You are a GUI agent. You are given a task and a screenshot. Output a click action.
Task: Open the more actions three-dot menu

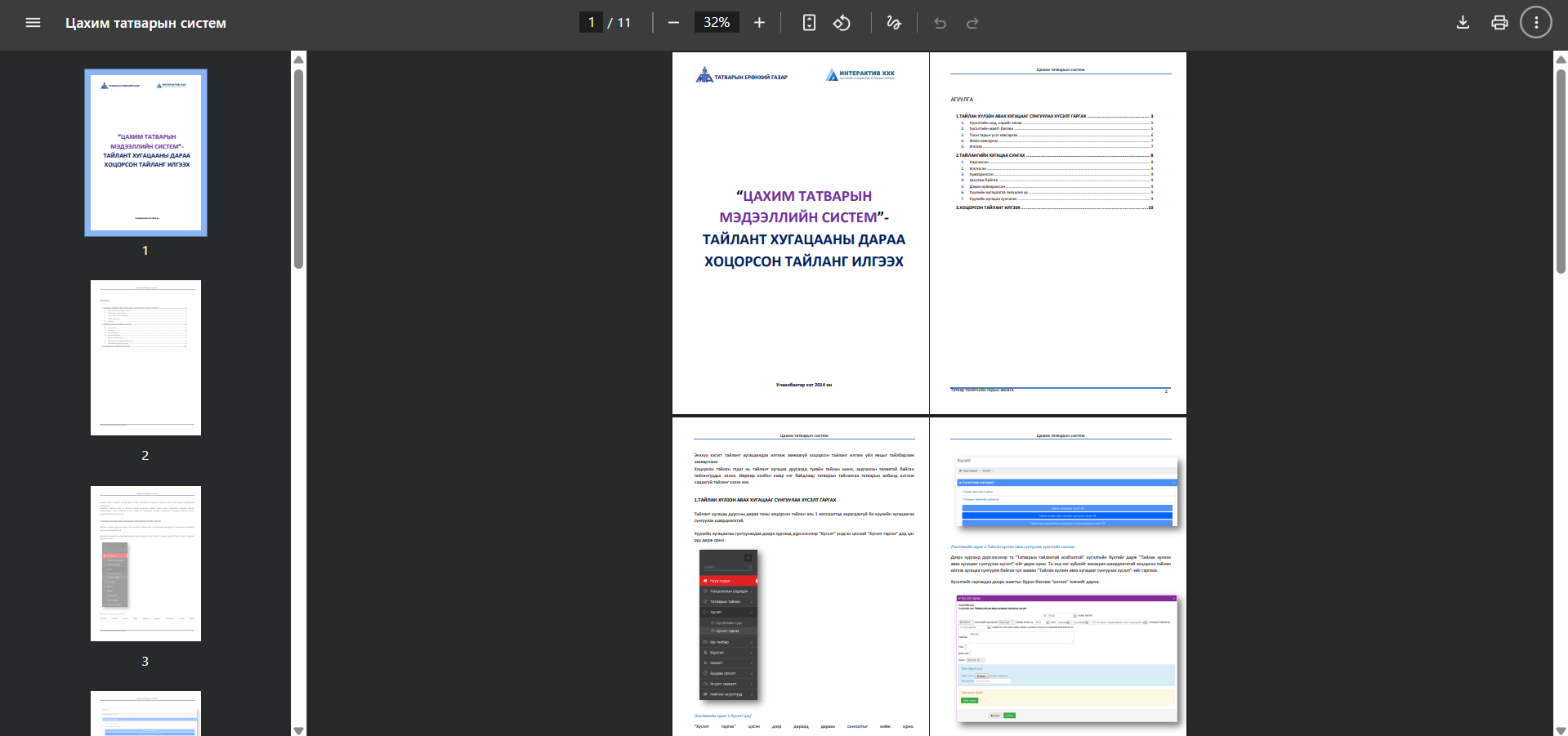1536,23
